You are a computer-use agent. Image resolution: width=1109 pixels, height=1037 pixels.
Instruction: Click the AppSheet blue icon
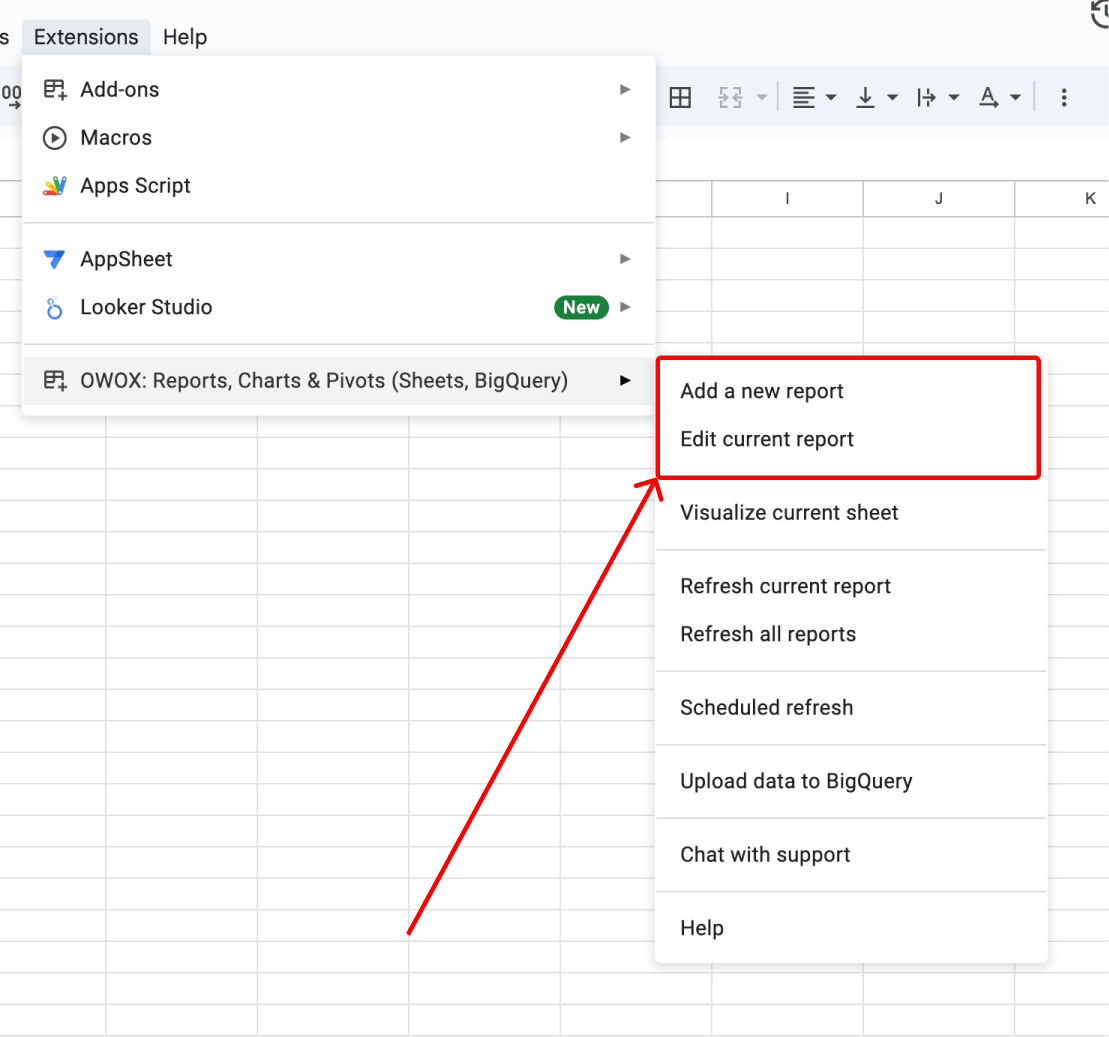coord(54,260)
